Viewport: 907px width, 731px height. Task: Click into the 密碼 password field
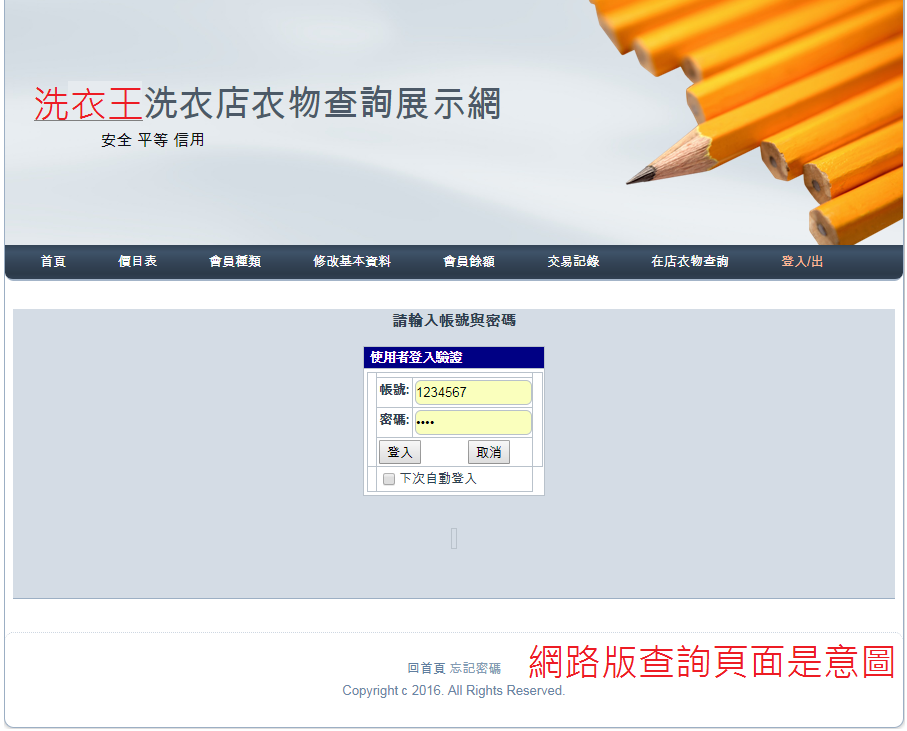click(472, 422)
